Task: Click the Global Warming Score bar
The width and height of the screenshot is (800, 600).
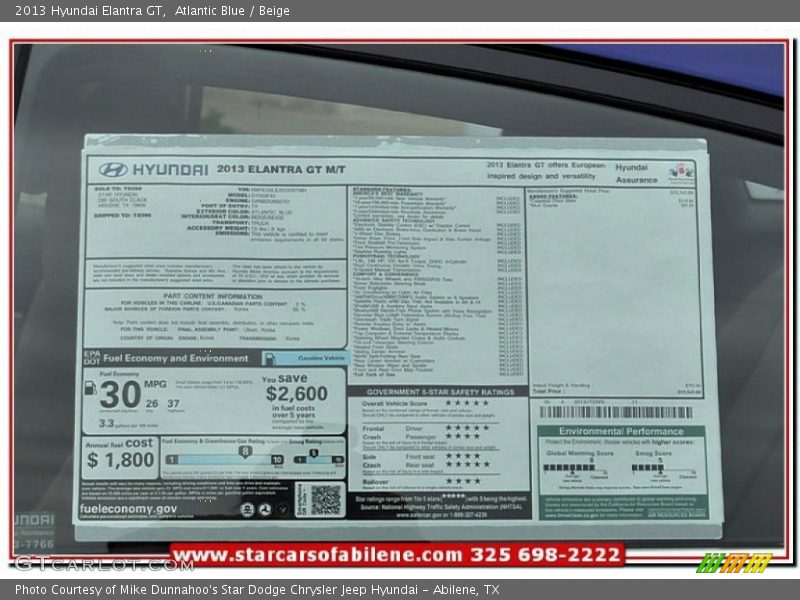Action: coord(569,467)
